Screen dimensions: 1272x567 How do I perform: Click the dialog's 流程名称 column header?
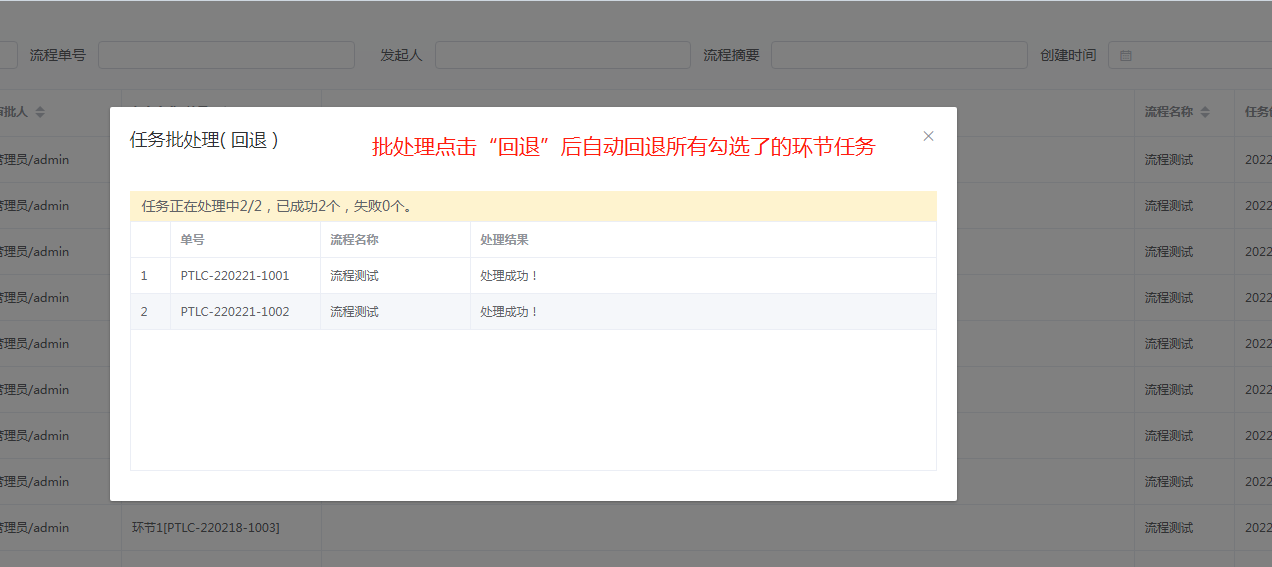click(x=354, y=240)
